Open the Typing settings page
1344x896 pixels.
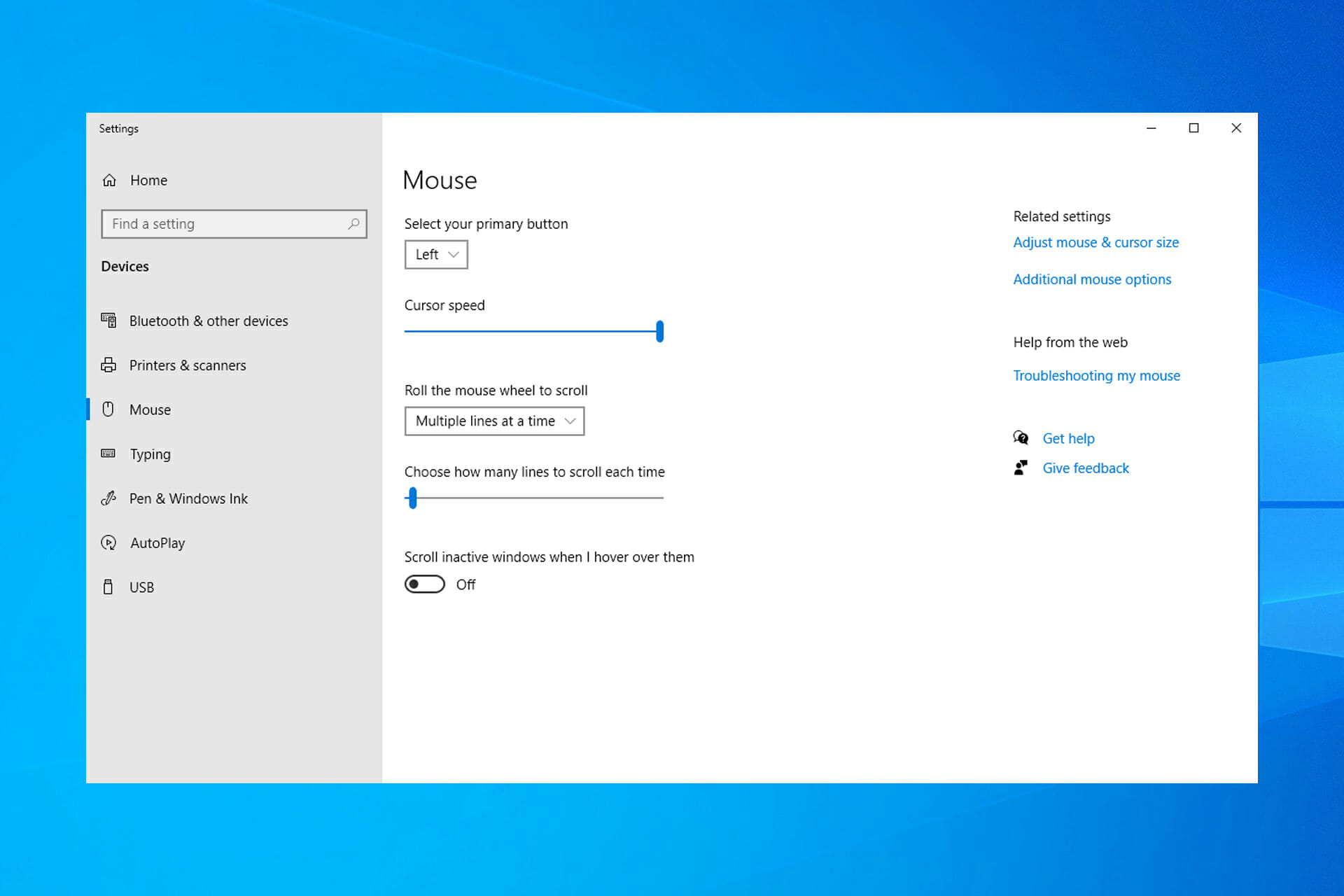point(234,454)
